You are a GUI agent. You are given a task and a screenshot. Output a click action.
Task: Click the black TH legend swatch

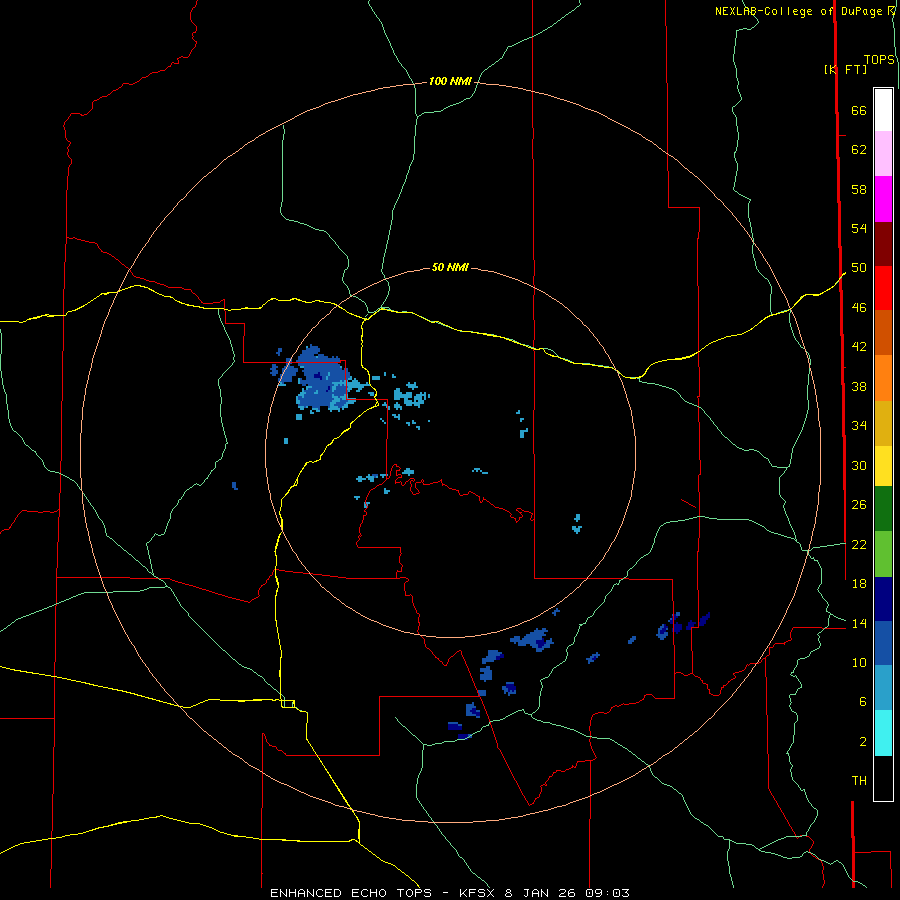coord(883,778)
